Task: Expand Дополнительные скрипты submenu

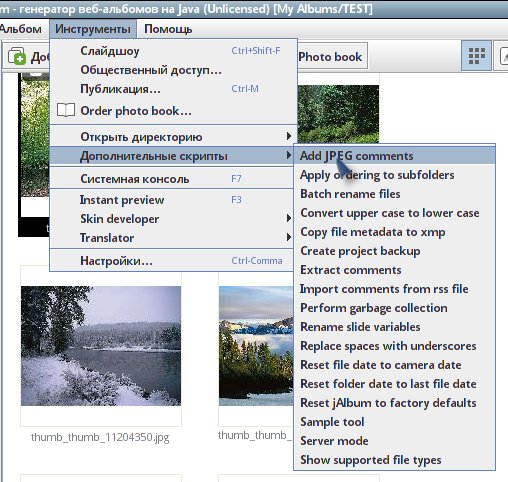Action: [x=173, y=156]
